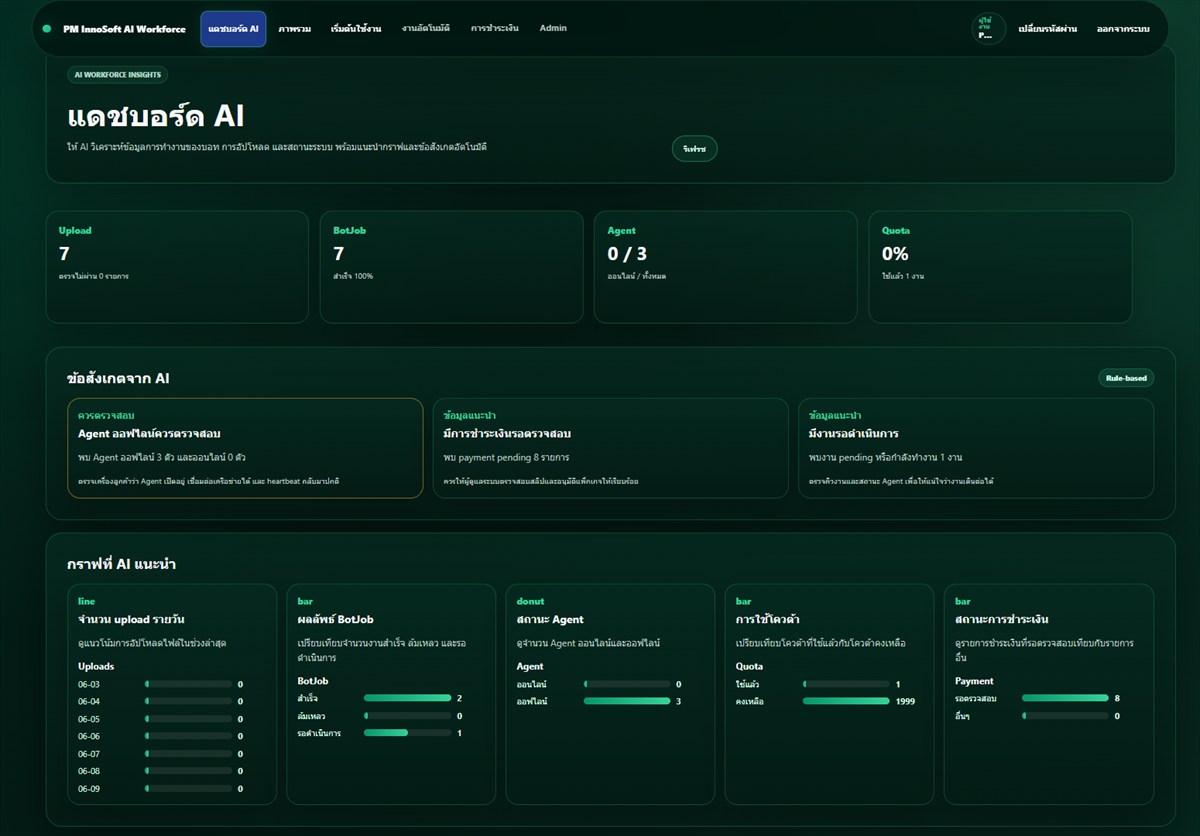Open the งานอัตโนมัติ menu item
This screenshot has width=1200, height=836.
426,28
